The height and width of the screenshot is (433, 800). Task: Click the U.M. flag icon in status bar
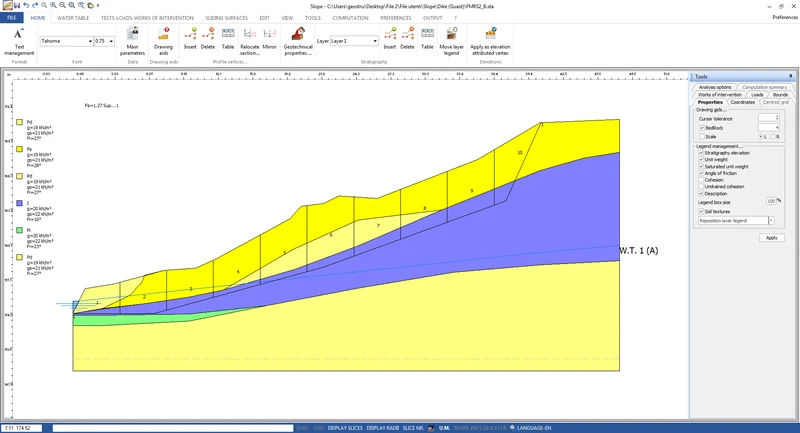point(432,428)
